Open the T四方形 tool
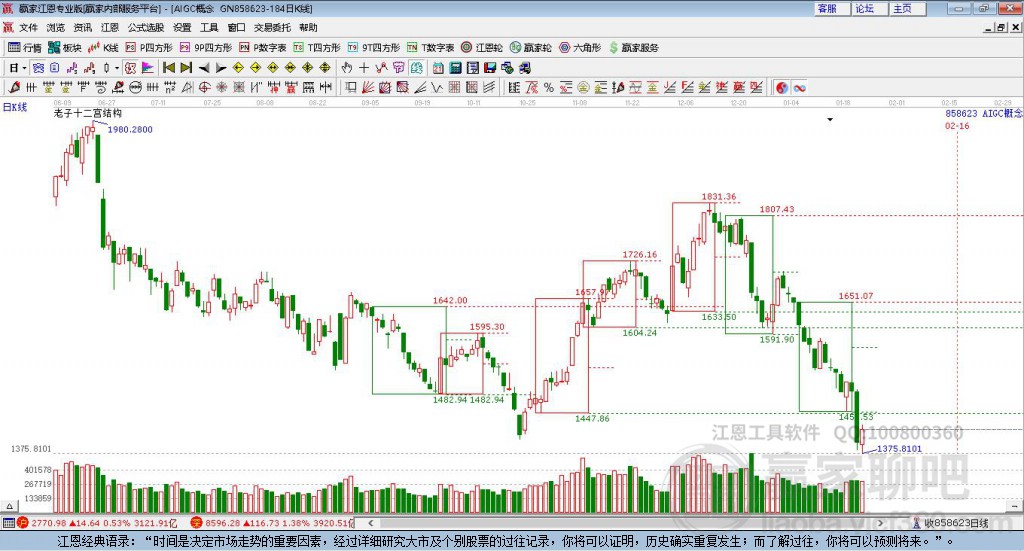This screenshot has height=551, width=1024. [x=317, y=48]
